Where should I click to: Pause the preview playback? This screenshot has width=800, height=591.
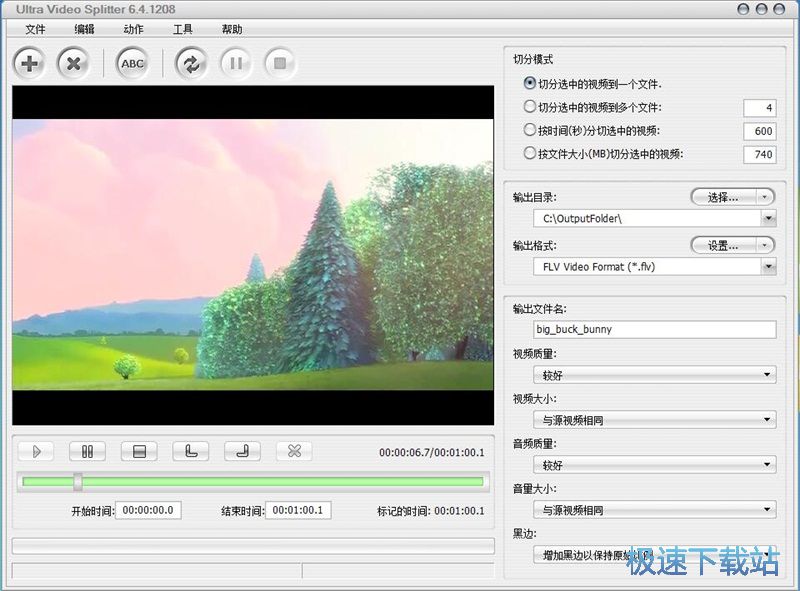(x=88, y=451)
